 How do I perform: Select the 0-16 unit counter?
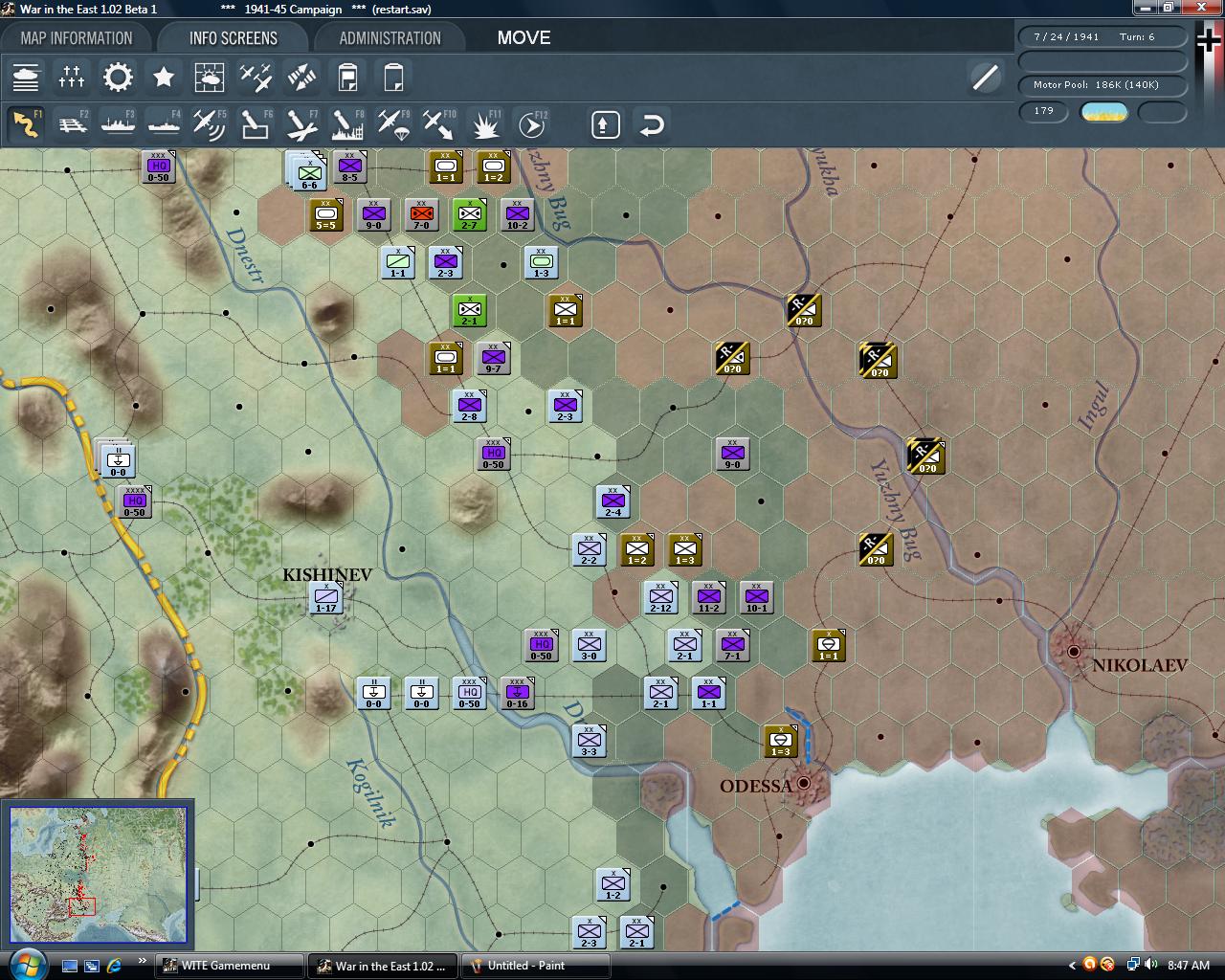pyautogui.click(x=517, y=693)
